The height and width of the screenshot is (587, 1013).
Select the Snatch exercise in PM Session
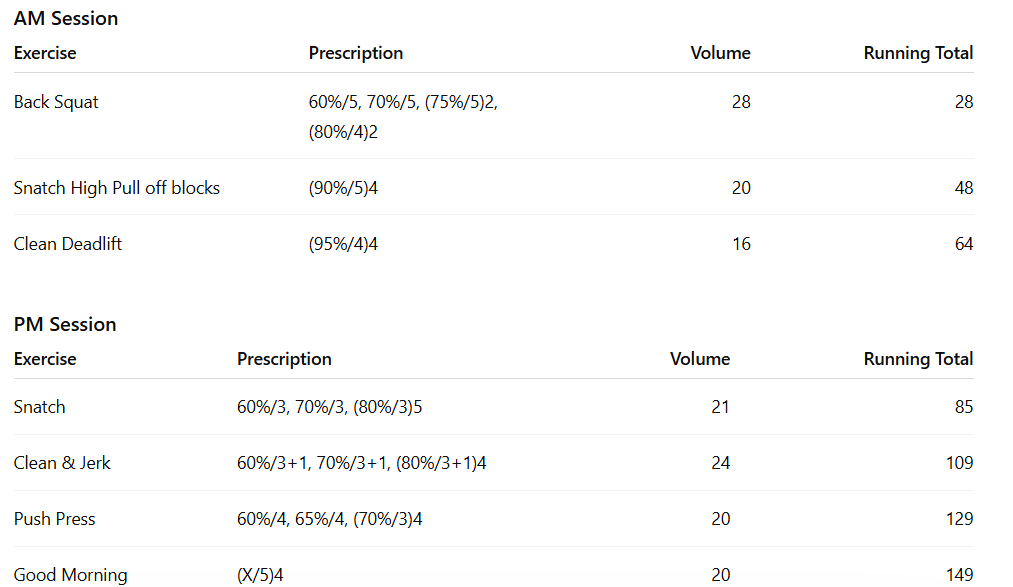(x=40, y=407)
